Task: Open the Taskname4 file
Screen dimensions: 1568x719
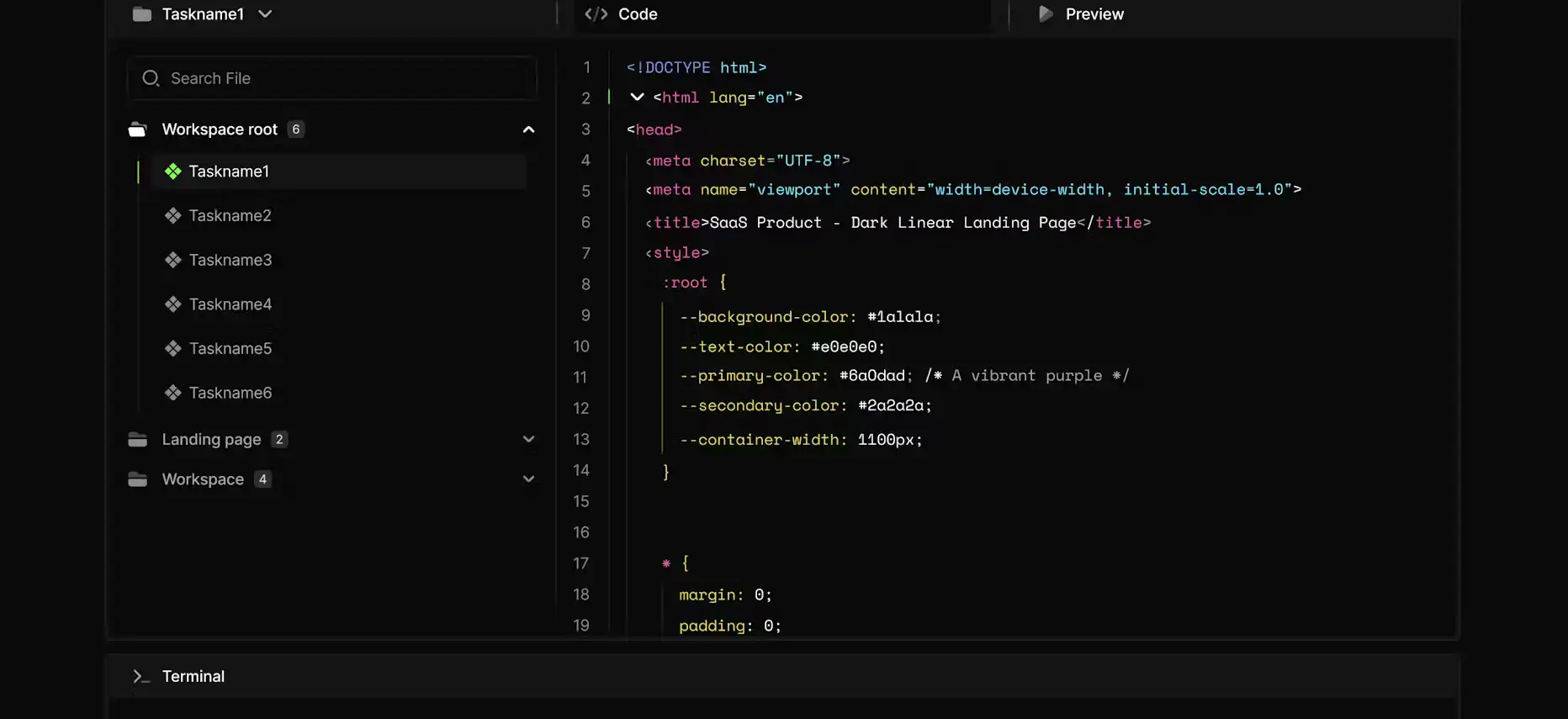Action: 230,304
